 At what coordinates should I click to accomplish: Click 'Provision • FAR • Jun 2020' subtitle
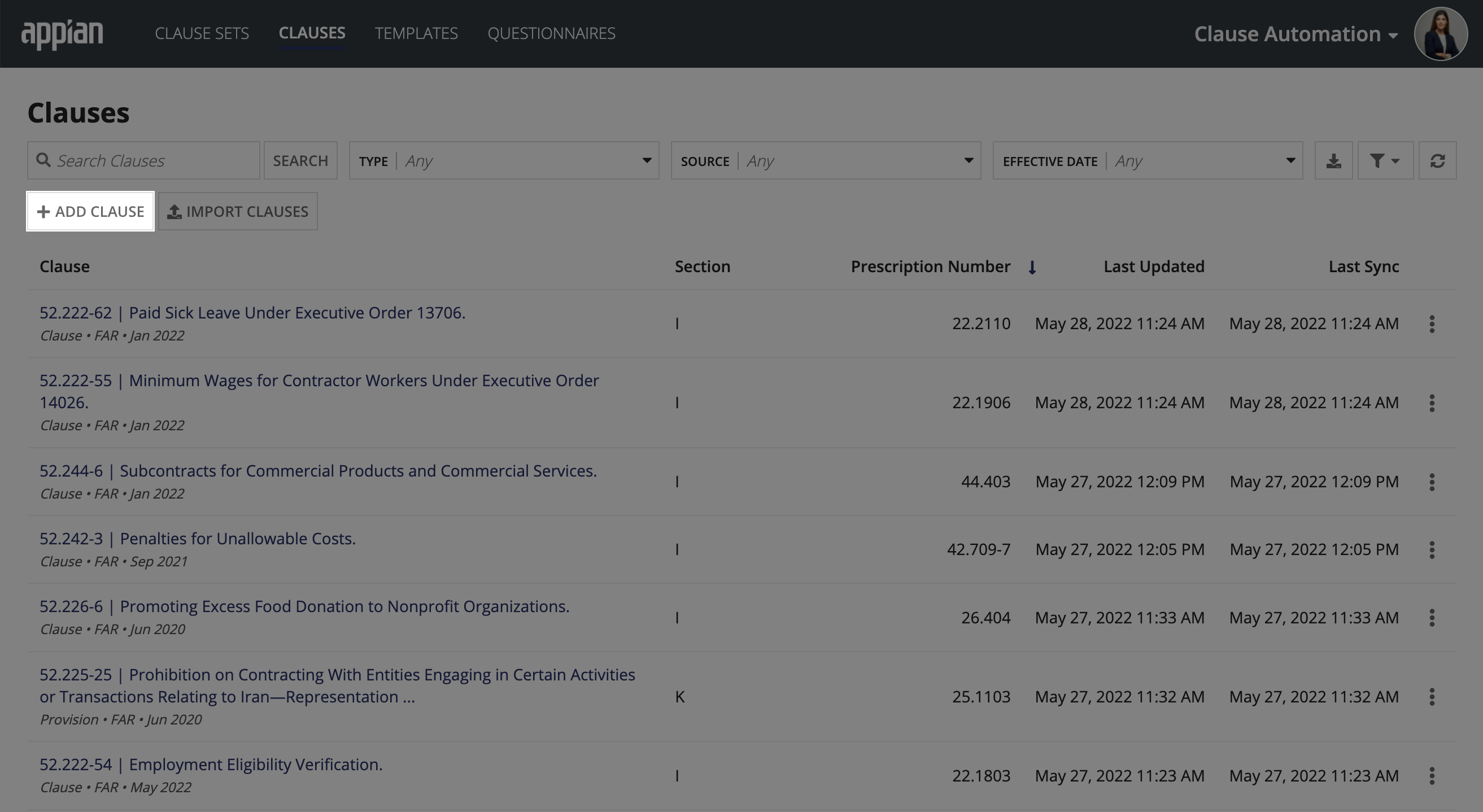pos(120,720)
